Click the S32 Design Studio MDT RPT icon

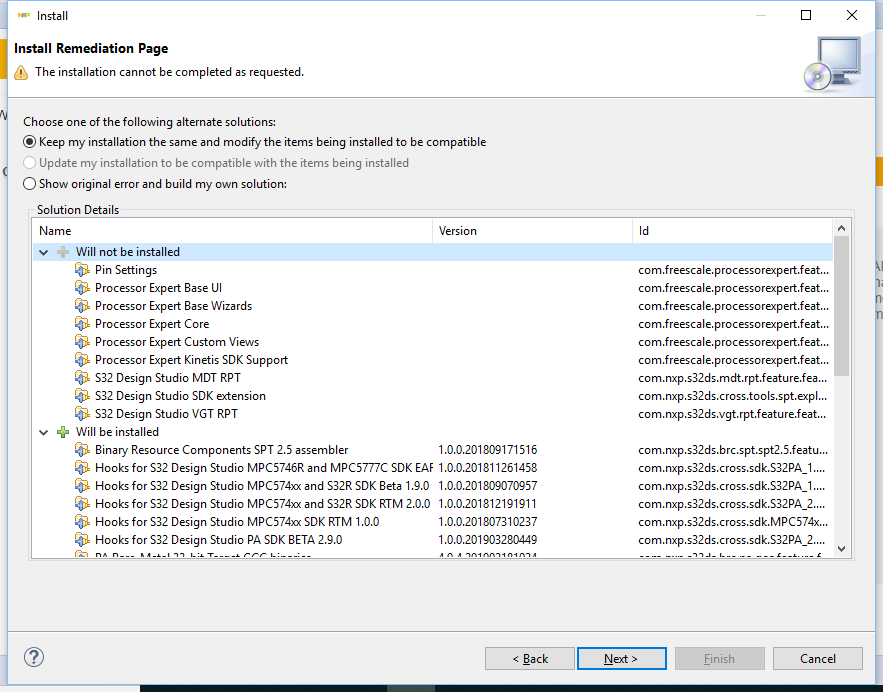coord(82,378)
